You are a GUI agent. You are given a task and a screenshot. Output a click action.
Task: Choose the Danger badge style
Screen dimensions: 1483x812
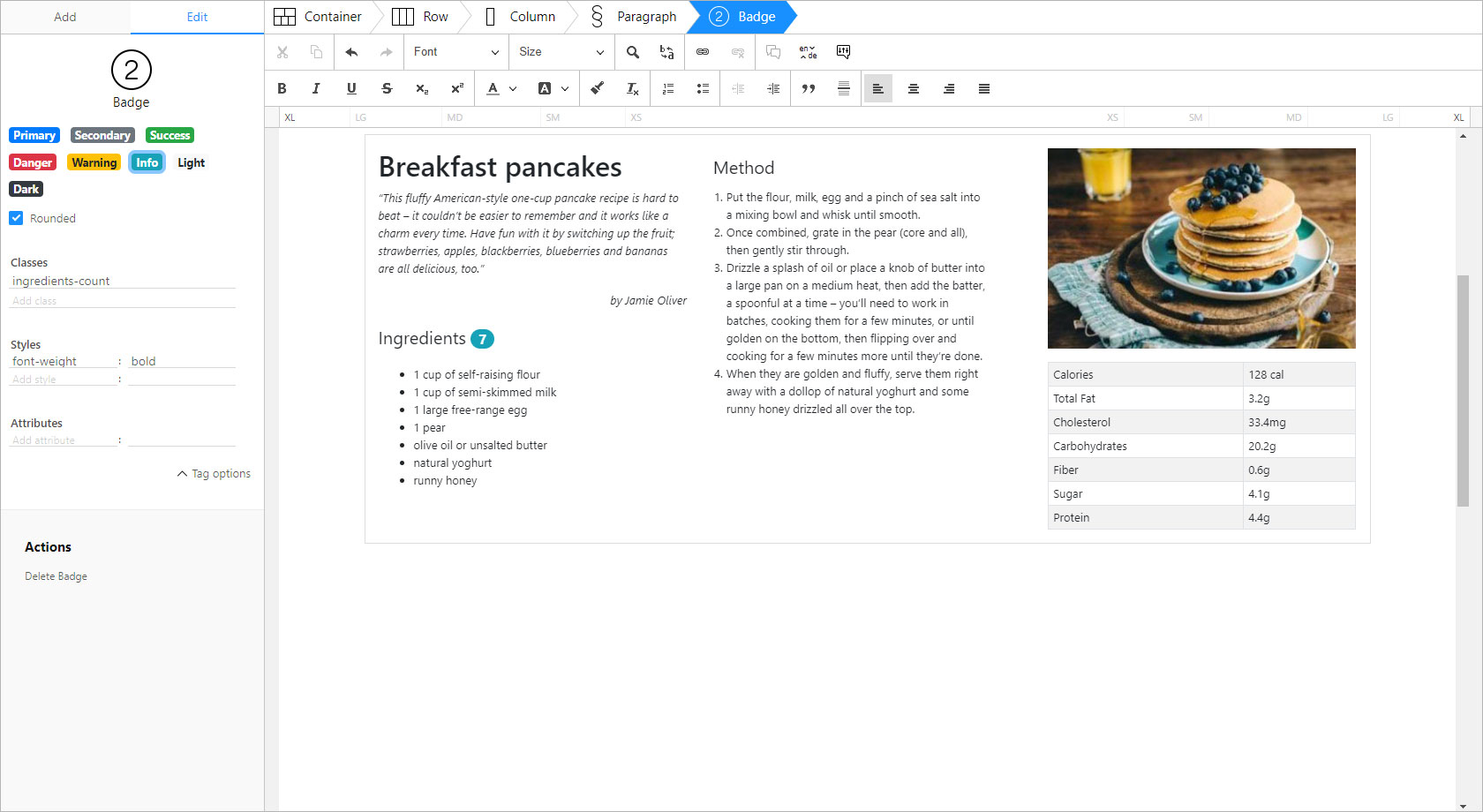tap(33, 162)
